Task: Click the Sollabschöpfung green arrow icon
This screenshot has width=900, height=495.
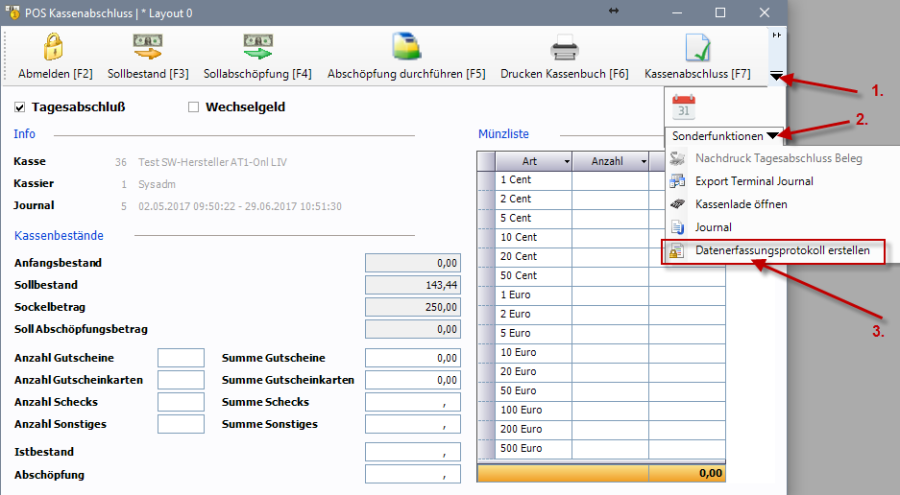Action: coord(257,47)
